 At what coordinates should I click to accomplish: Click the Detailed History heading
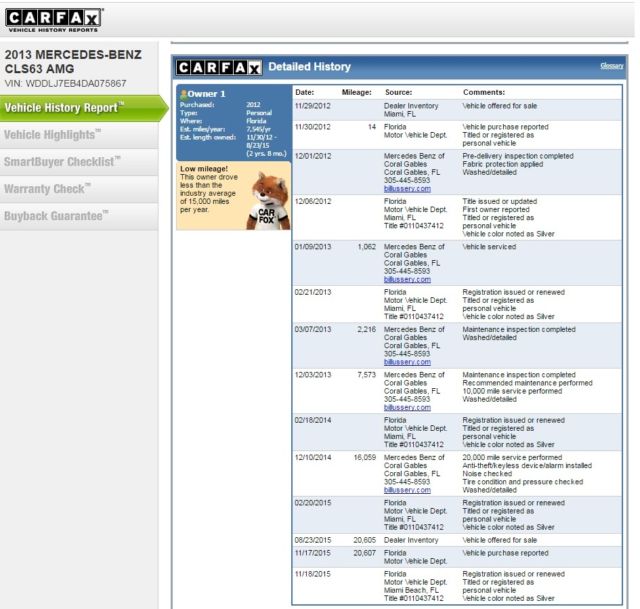pos(309,67)
